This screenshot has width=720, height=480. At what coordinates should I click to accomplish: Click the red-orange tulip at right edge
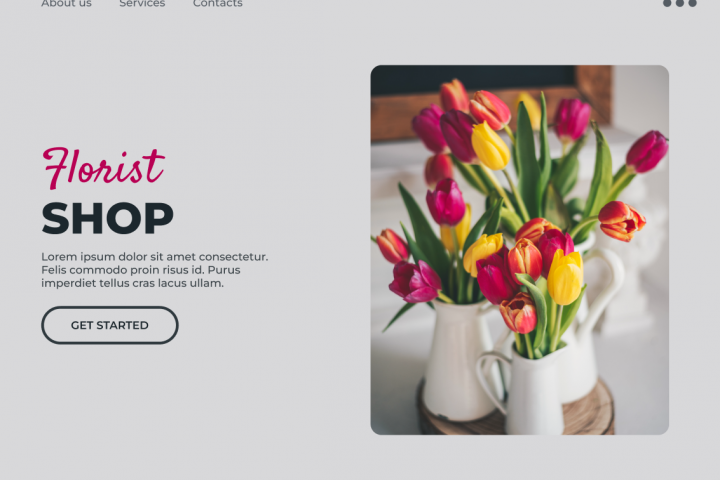(621, 221)
